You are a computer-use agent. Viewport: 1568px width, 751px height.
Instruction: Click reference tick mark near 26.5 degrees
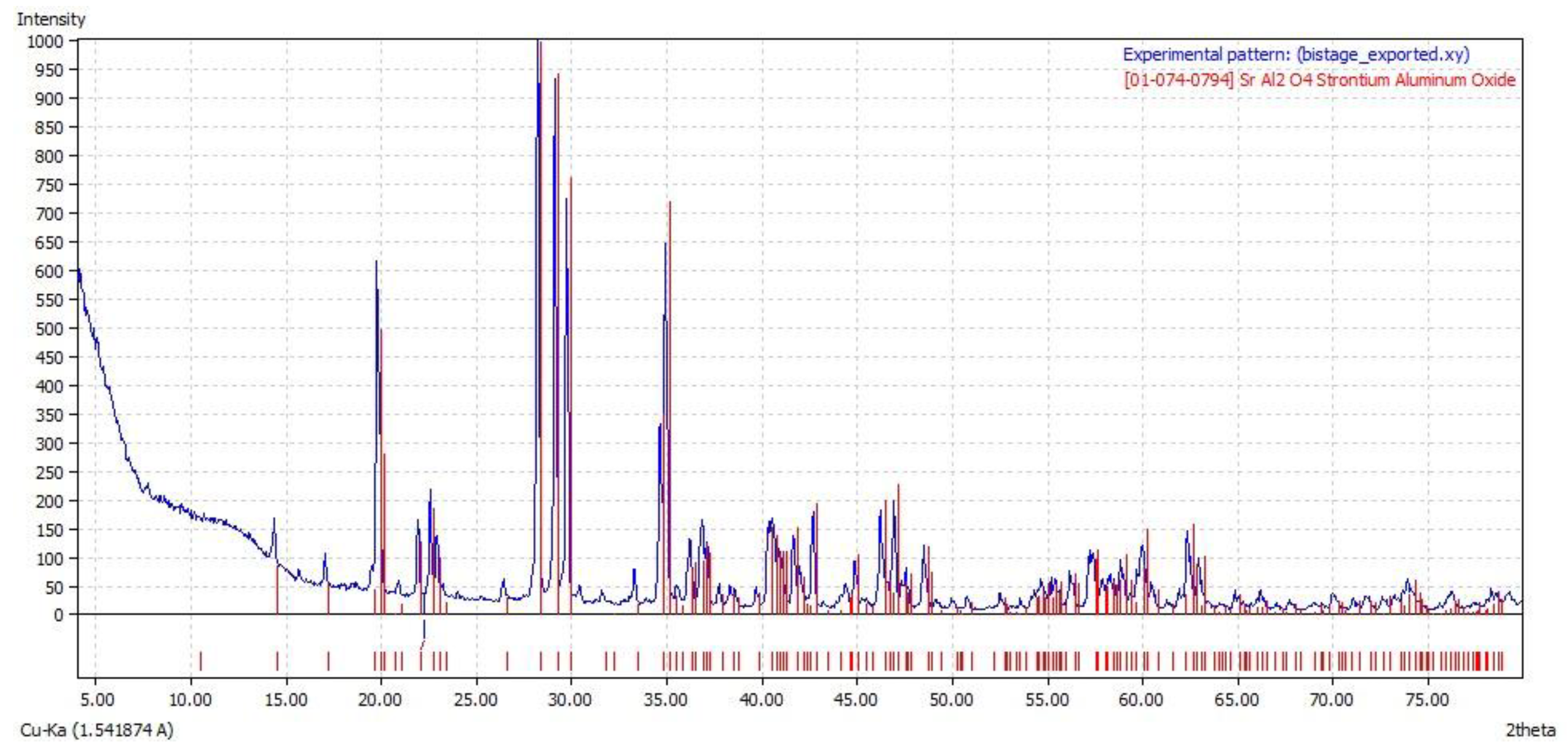pyautogui.click(x=507, y=661)
